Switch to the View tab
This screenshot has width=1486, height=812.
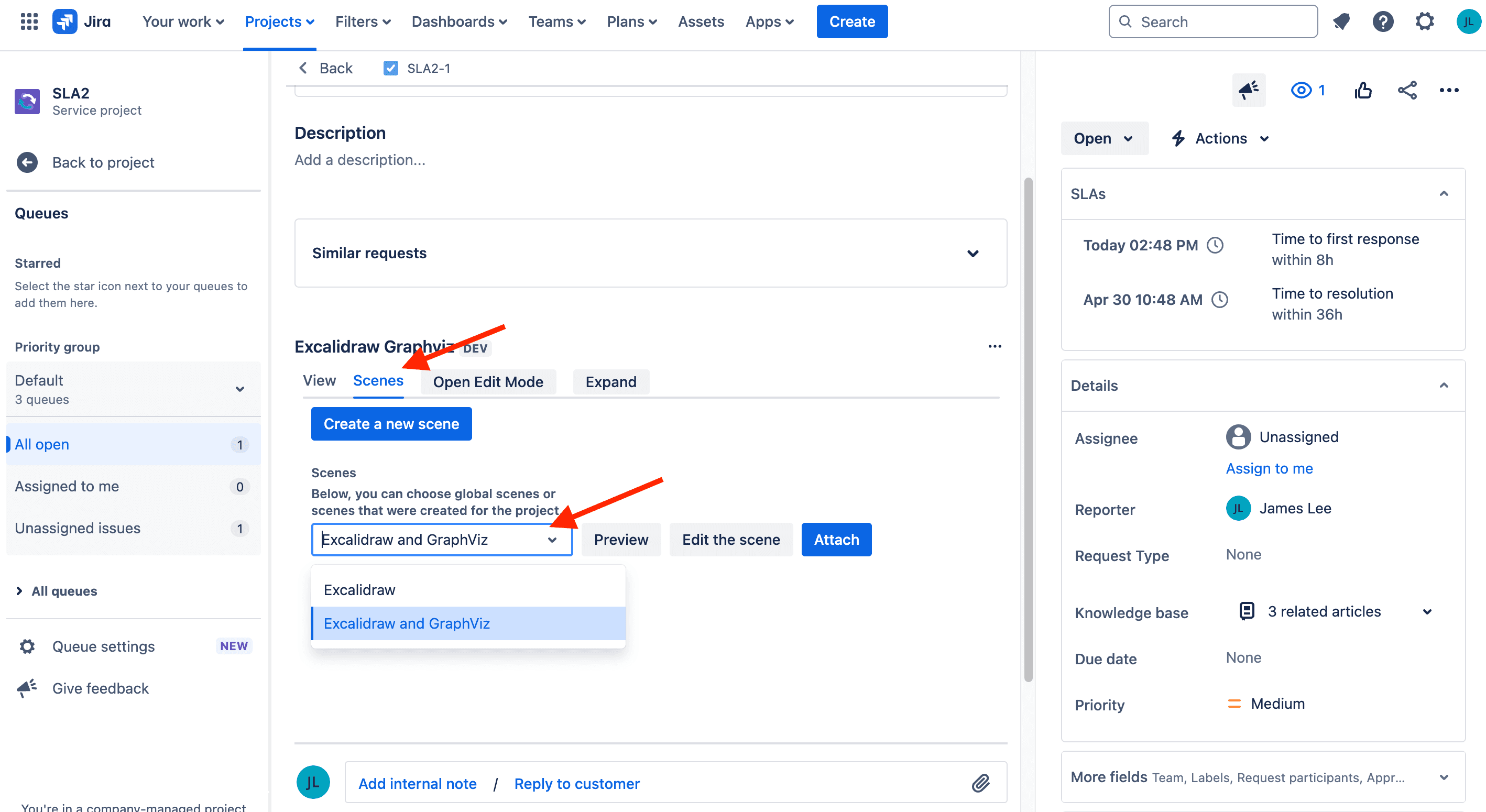pyautogui.click(x=319, y=381)
